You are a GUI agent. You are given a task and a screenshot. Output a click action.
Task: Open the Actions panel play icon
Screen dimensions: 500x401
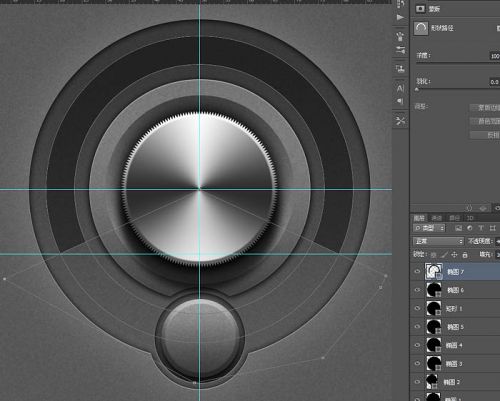click(400, 17)
